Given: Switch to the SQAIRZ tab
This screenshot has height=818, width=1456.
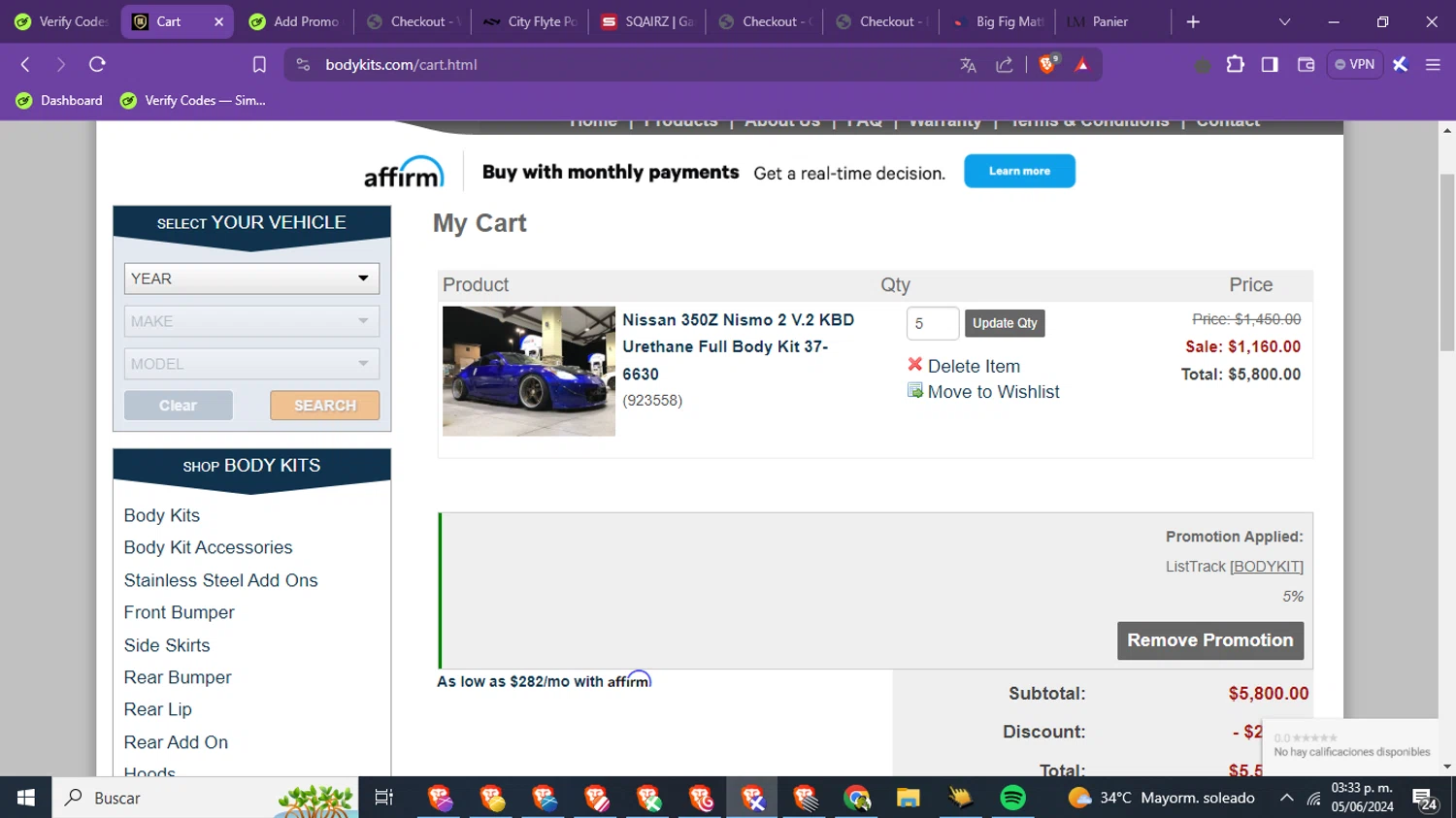Looking at the screenshot, I should coord(647,21).
